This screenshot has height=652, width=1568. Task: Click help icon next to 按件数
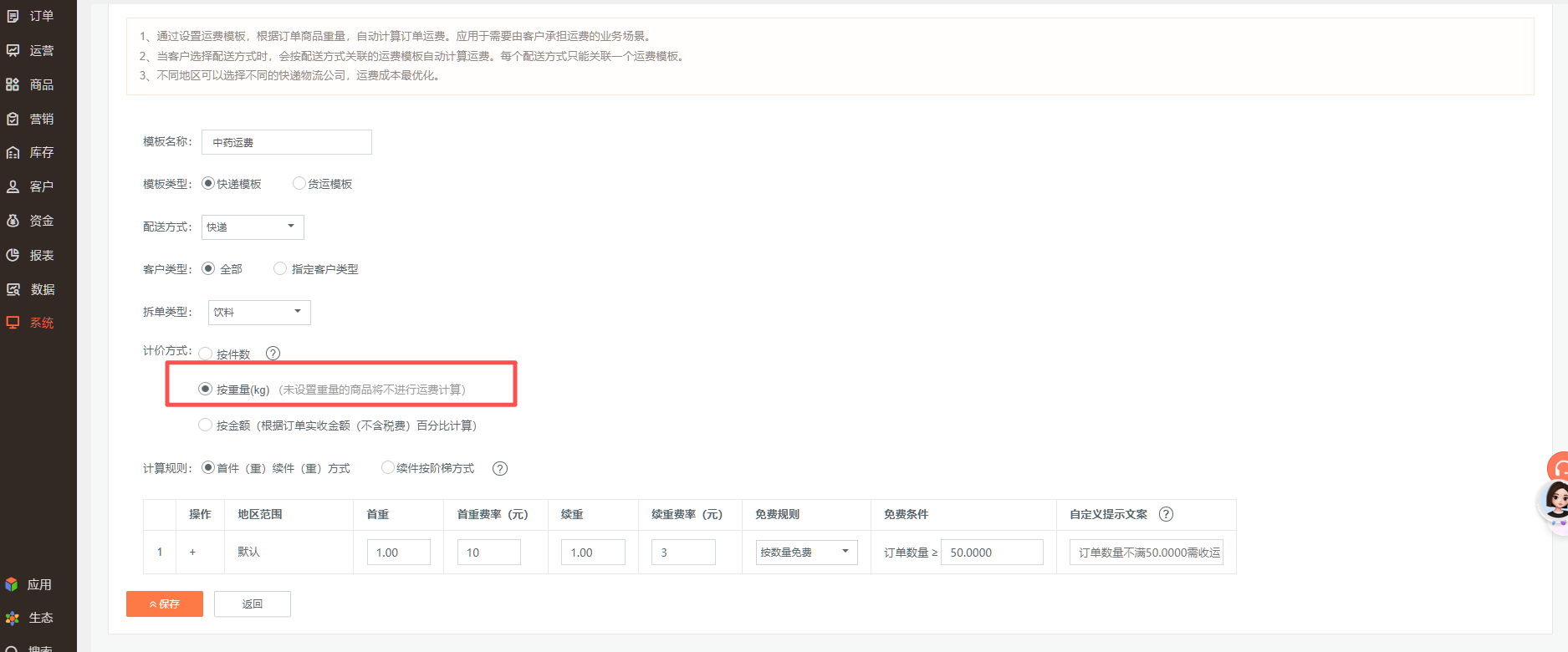pos(273,354)
